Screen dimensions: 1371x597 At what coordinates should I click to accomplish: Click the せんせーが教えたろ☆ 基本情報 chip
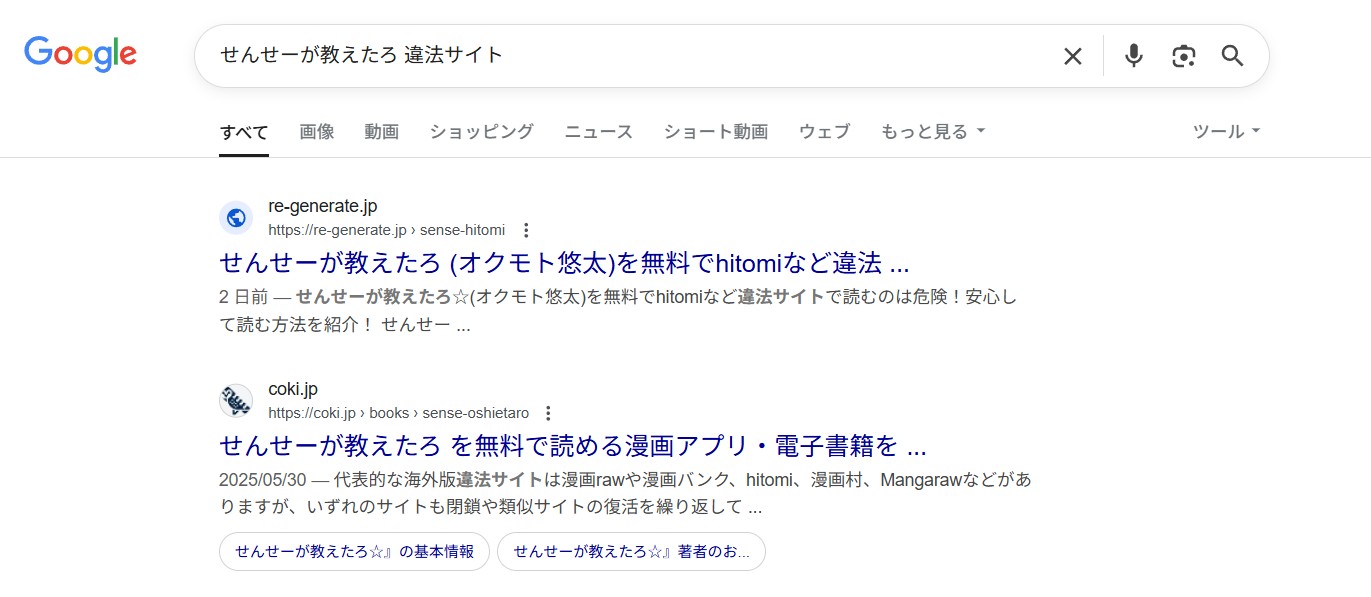click(x=353, y=551)
